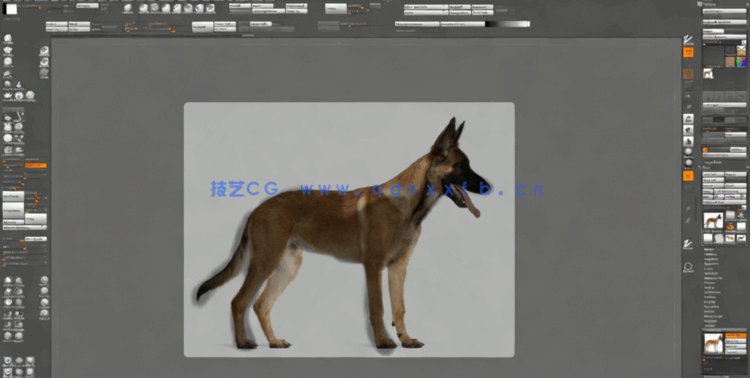The height and width of the screenshot is (378, 750).
Task: Open the large dog tool thumbnail beside the orange swirl
Action: coord(713,221)
